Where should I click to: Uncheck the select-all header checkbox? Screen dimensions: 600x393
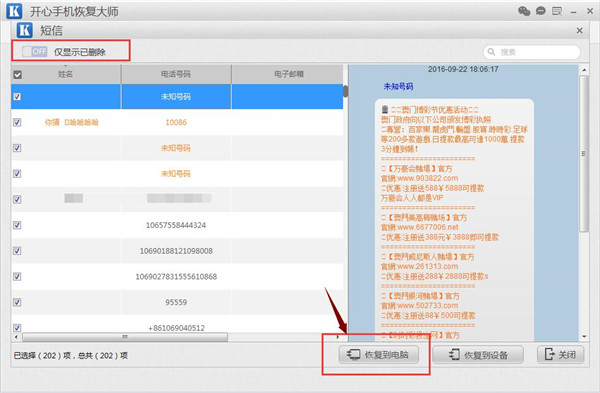[x=18, y=74]
